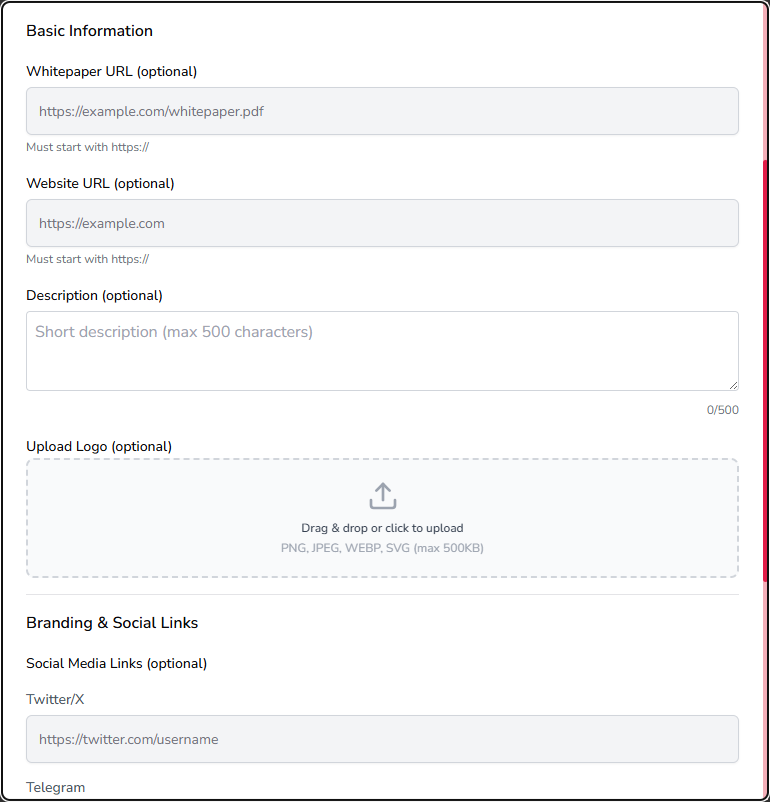Click the "Social Media Links (optional)" label
770x802 pixels.
click(116, 663)
